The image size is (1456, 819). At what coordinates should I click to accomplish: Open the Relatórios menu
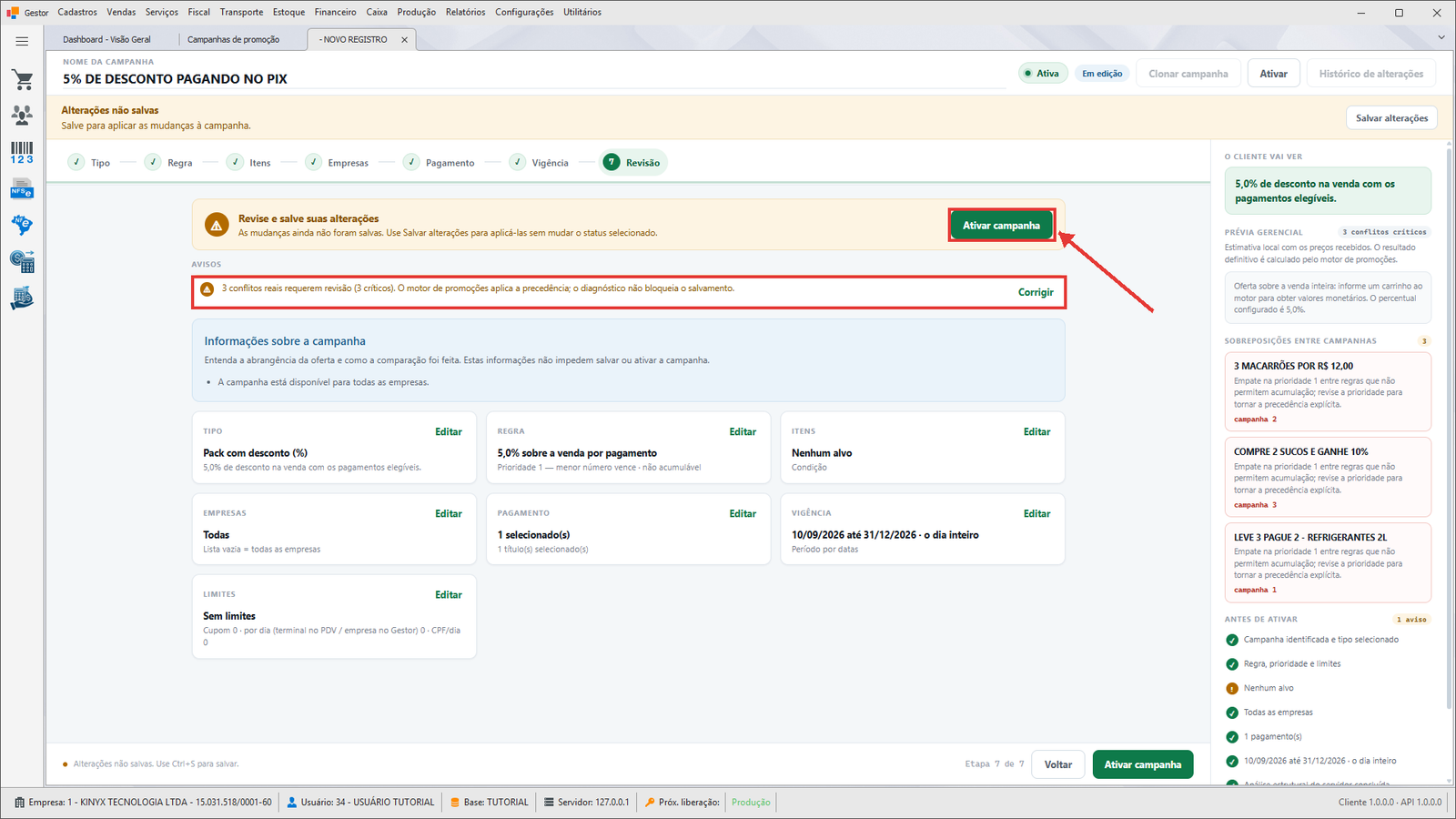point(465,12)
